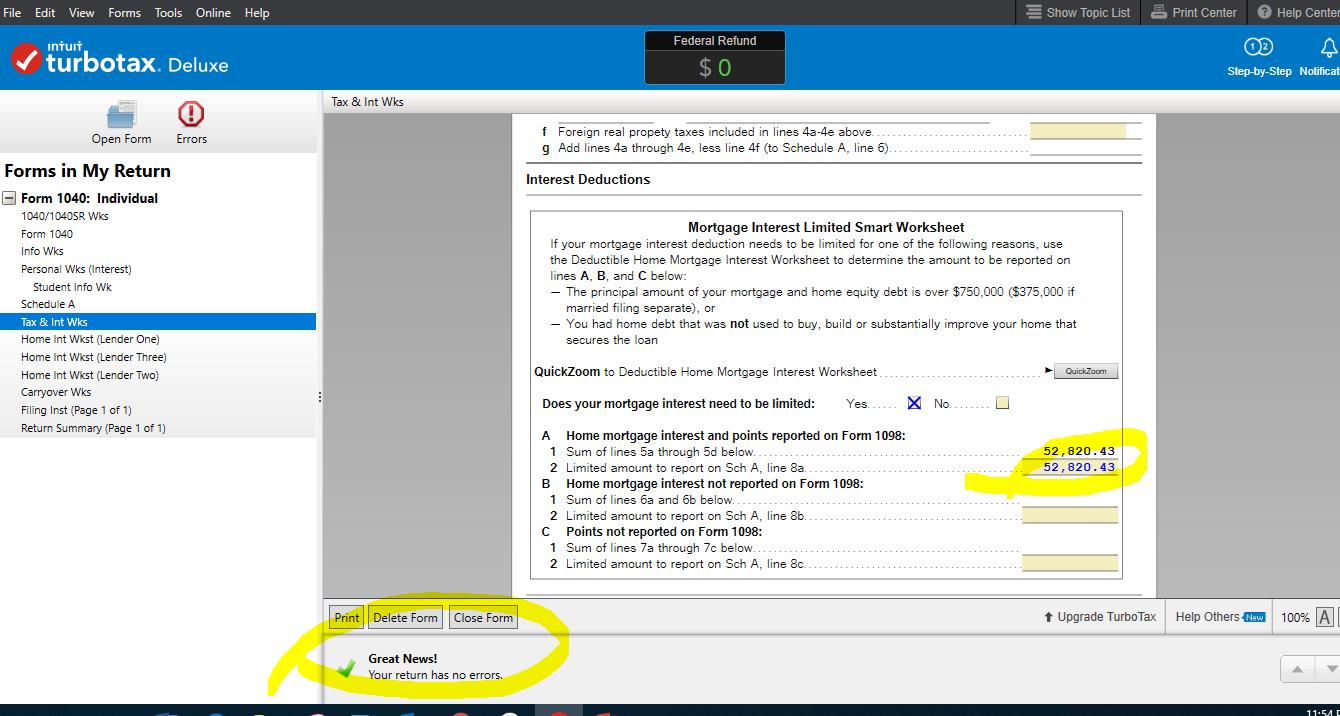
Task: Open the Print Center
Action: (x=1194, y=13)
